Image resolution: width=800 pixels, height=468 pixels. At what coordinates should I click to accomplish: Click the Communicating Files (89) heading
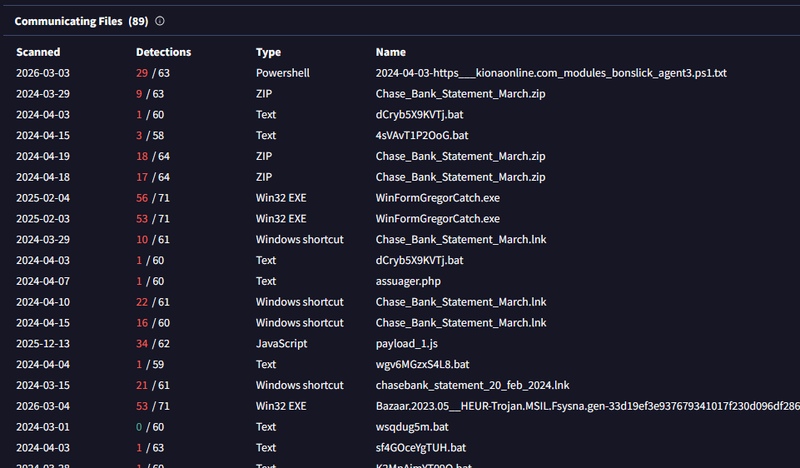click(x=81, y=21)
